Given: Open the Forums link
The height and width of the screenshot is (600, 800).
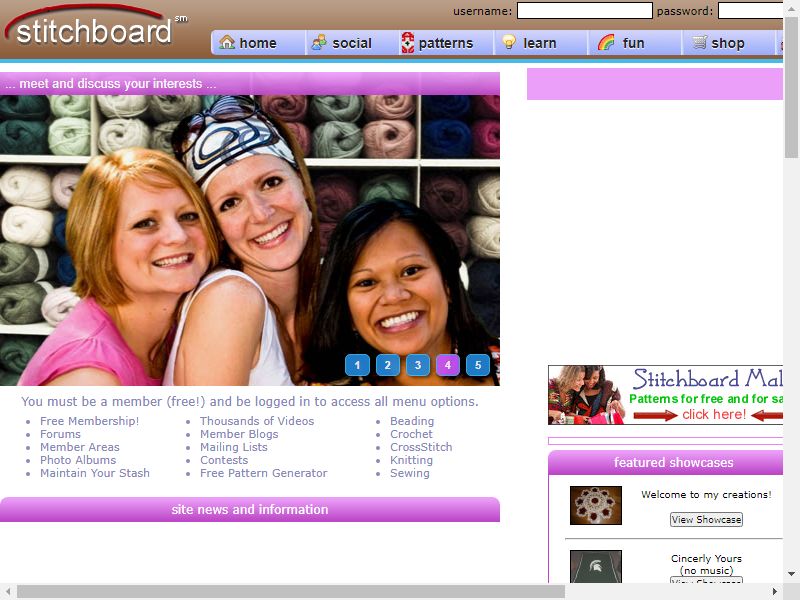Looking at the screenshot, I should (x=60, y=434).
